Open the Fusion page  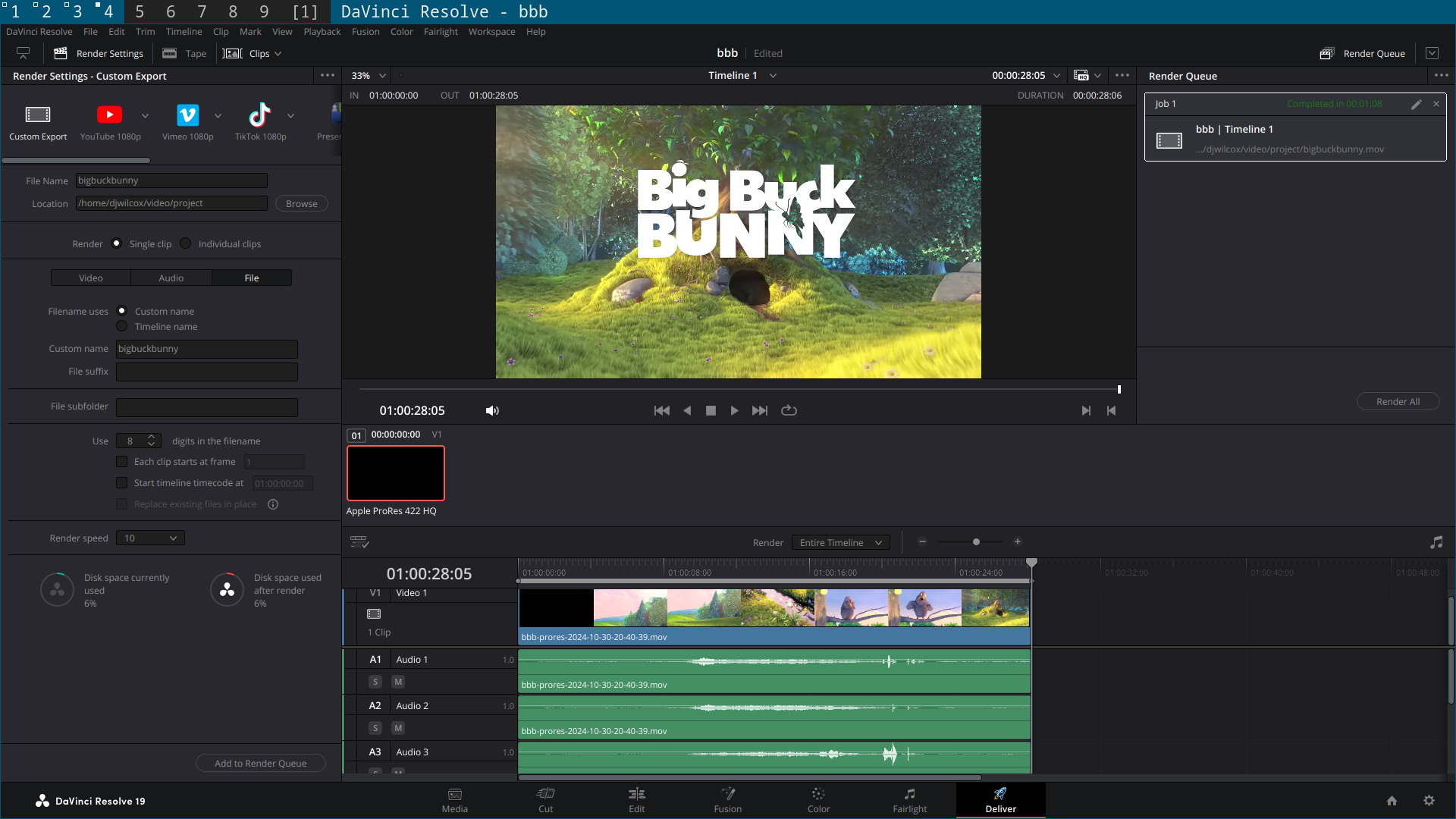pyautogui.click(x=727, y=799)
